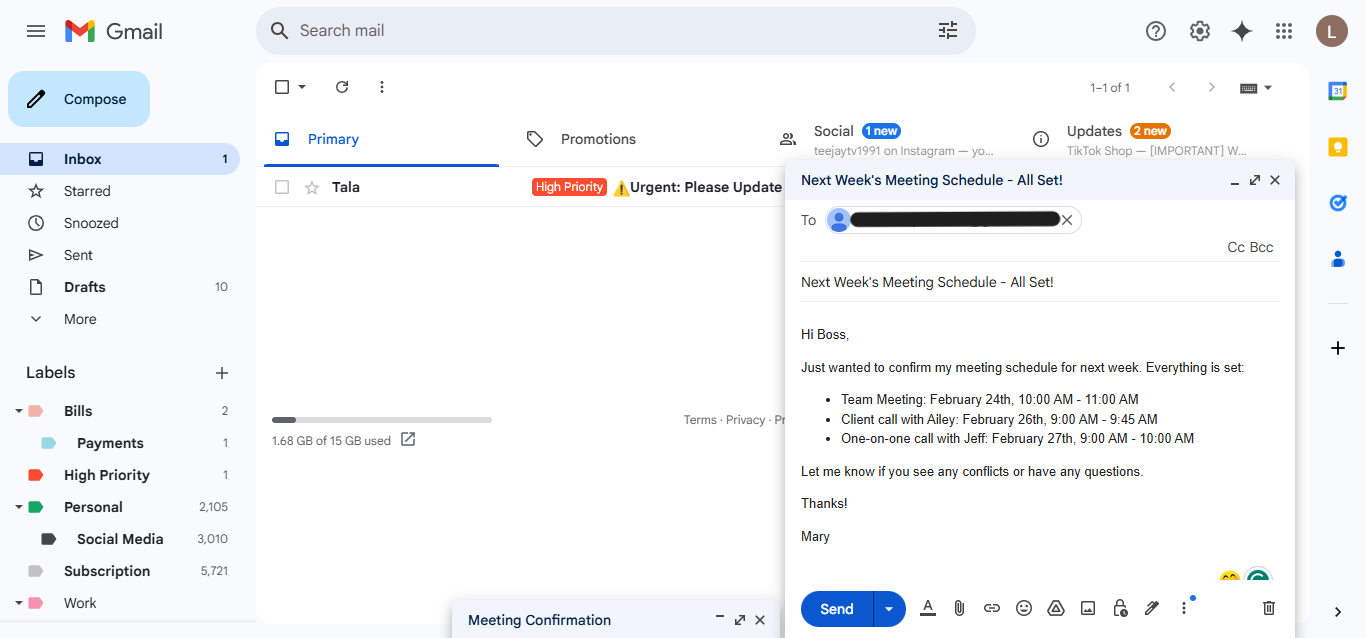The height and width of the screenshot is (638, 1366).
Task: Insert photo in compose toolbar
Action: click(x=1088, y=608)
